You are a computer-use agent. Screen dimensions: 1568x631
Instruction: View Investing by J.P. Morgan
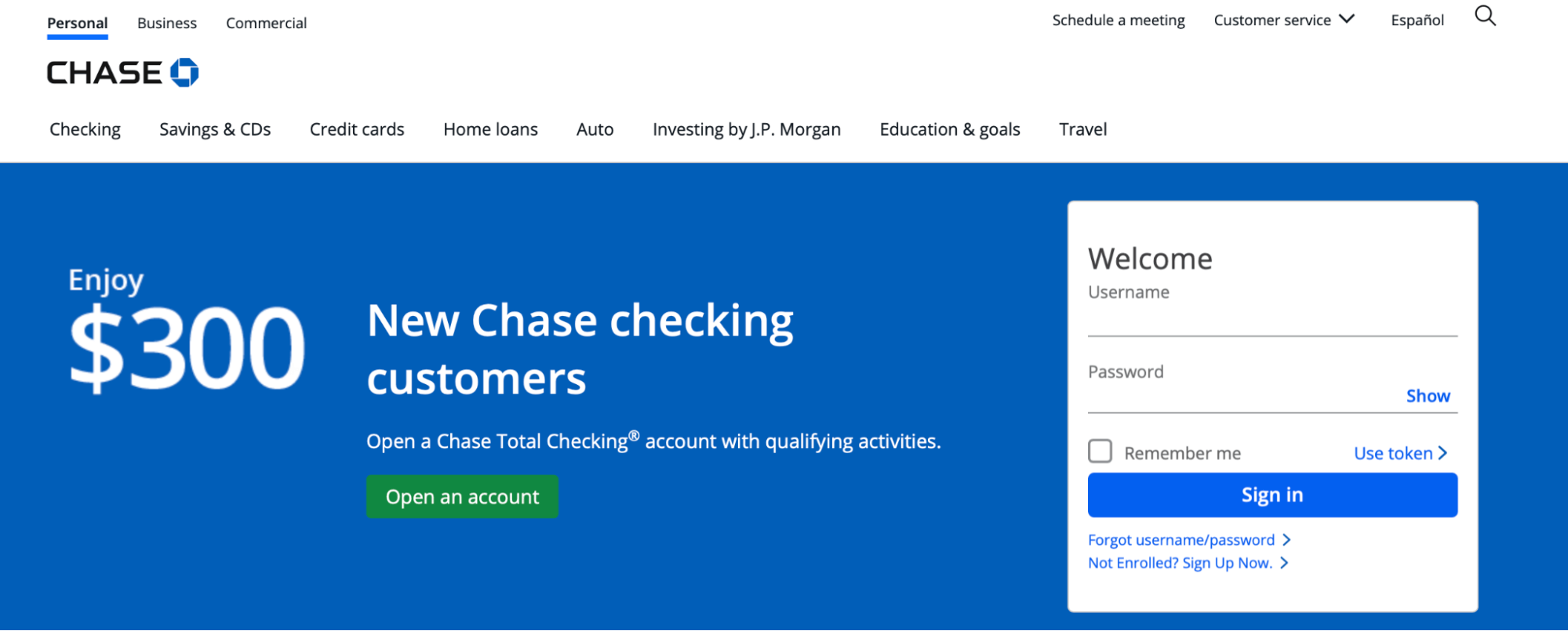click(x=746, y=129)
